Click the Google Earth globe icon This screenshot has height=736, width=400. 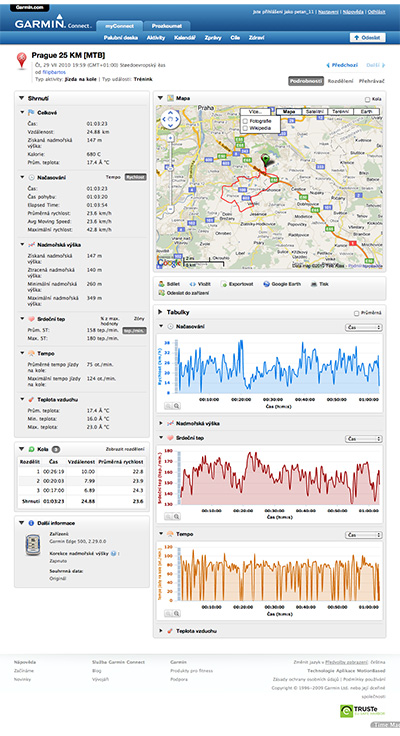266,284
